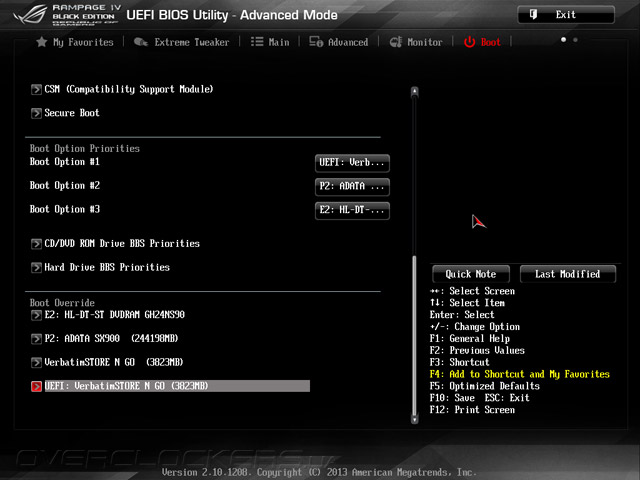Click arrow icon beside CD/DVD ROM Drive BBS Priorities
Screen dimensions: 640x480
36,244
